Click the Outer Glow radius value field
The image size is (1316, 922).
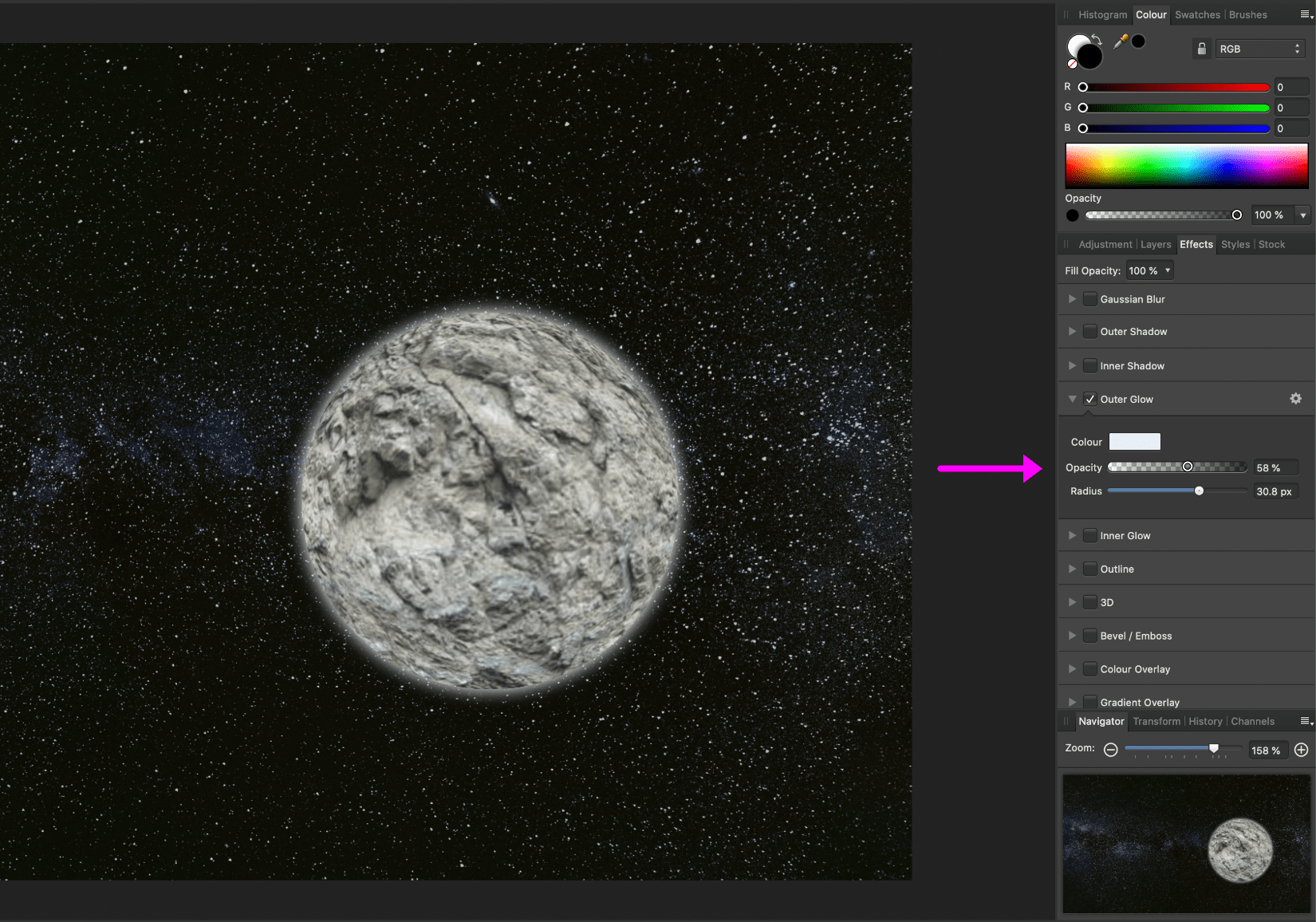pyautogui.click(x=1274, y=492)
